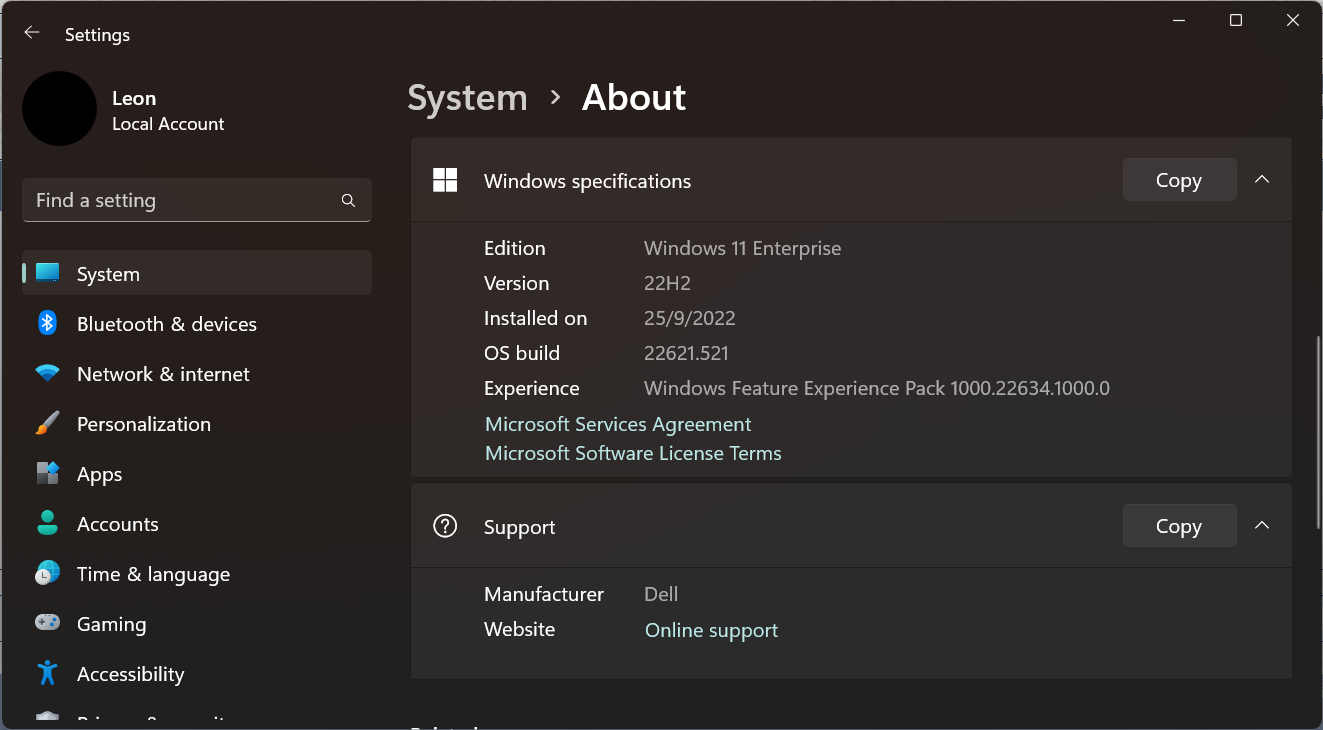This screenshot has height=730, width=1323.
Task: Click the Windows specifications heading text
Action: (x=587, y=181)
